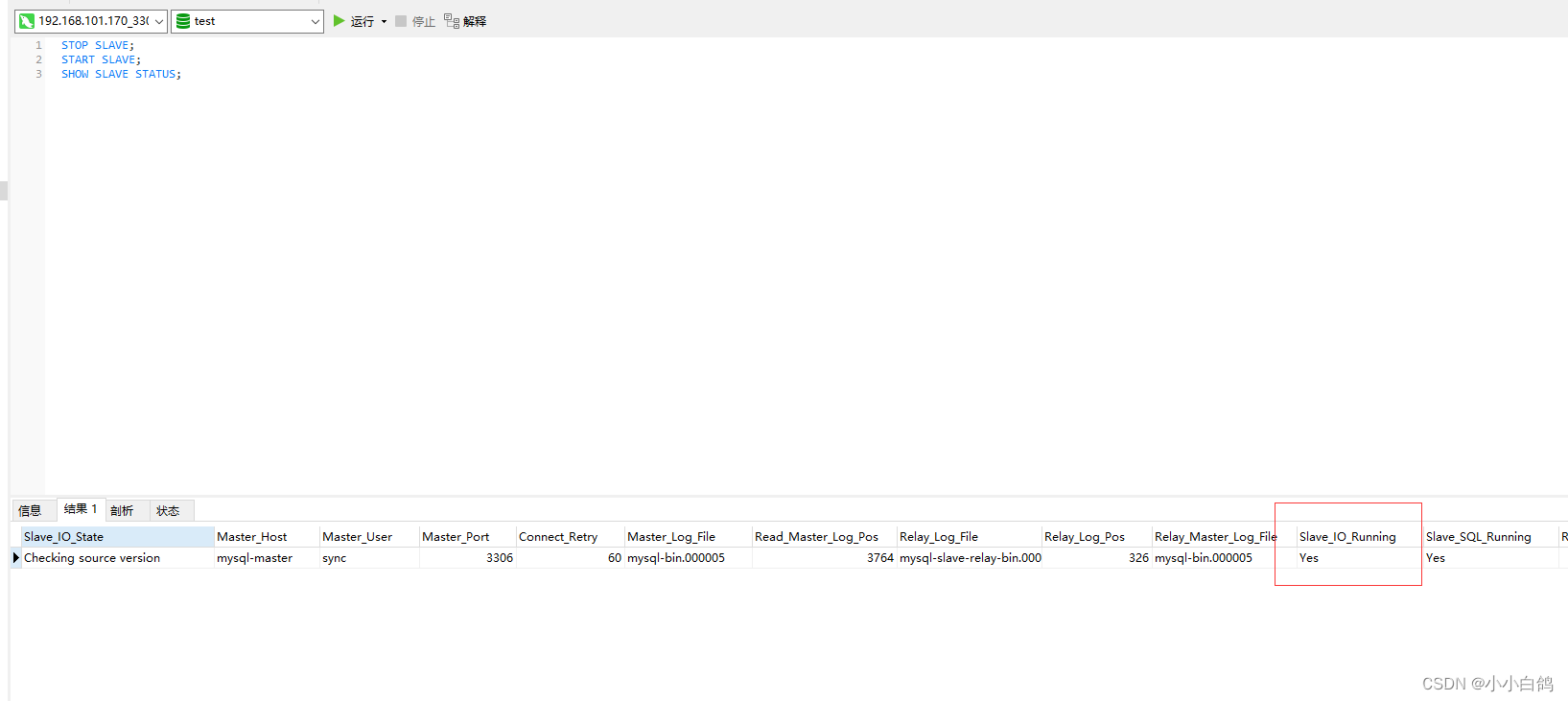Click the Slave_IO_State column header
Image resolution: width=1568 pixels, height=701 pixels.
(x=117, y=537)
